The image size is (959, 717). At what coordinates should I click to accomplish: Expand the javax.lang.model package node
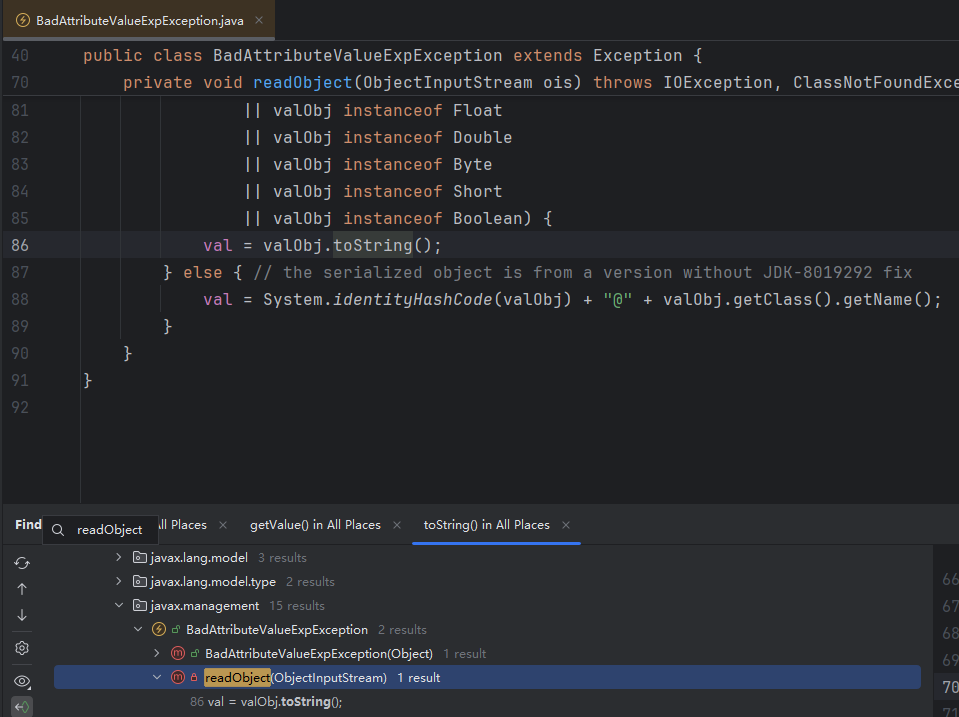[119, 558]
